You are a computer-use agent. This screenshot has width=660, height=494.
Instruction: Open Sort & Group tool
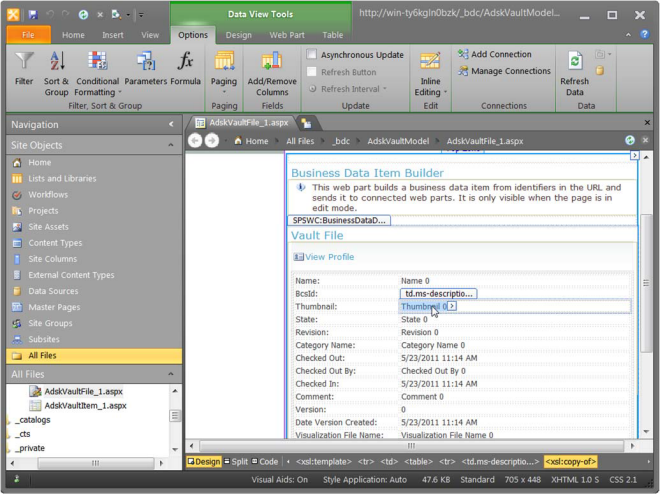(x=56, y=73)
